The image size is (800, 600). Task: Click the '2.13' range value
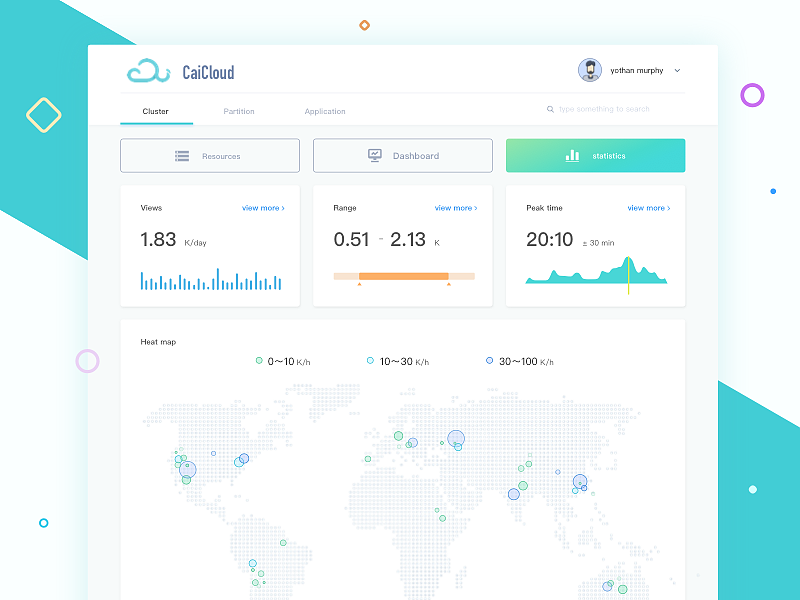point(408,239)
